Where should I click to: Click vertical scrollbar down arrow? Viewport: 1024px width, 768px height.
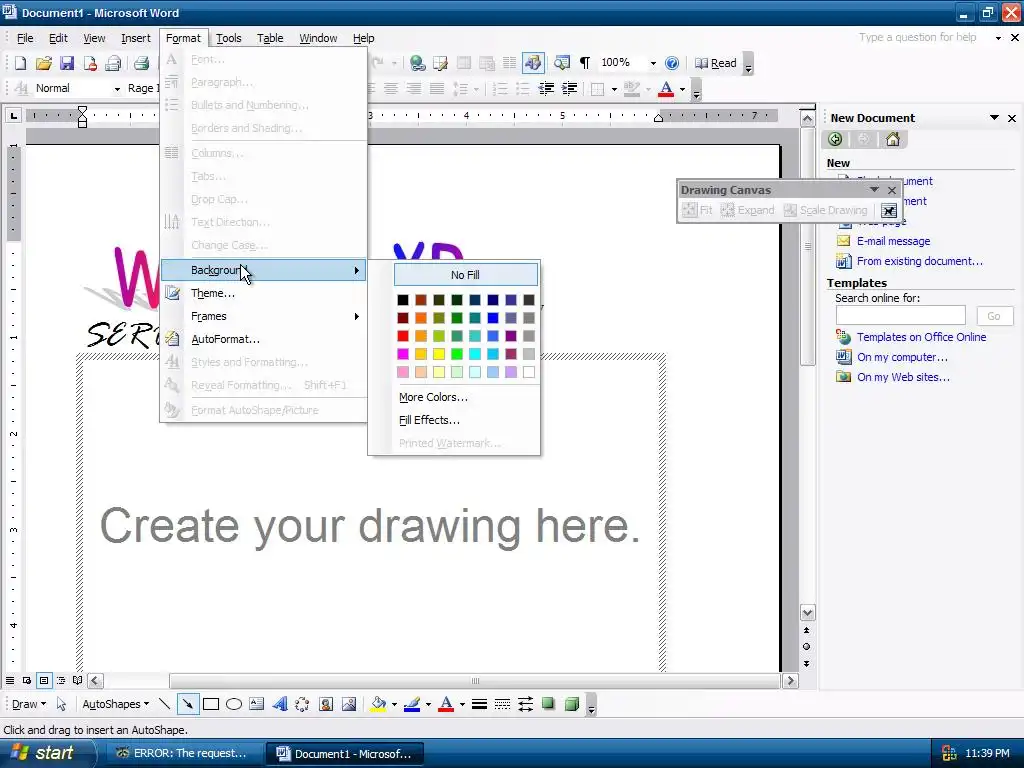click(807, 613)
